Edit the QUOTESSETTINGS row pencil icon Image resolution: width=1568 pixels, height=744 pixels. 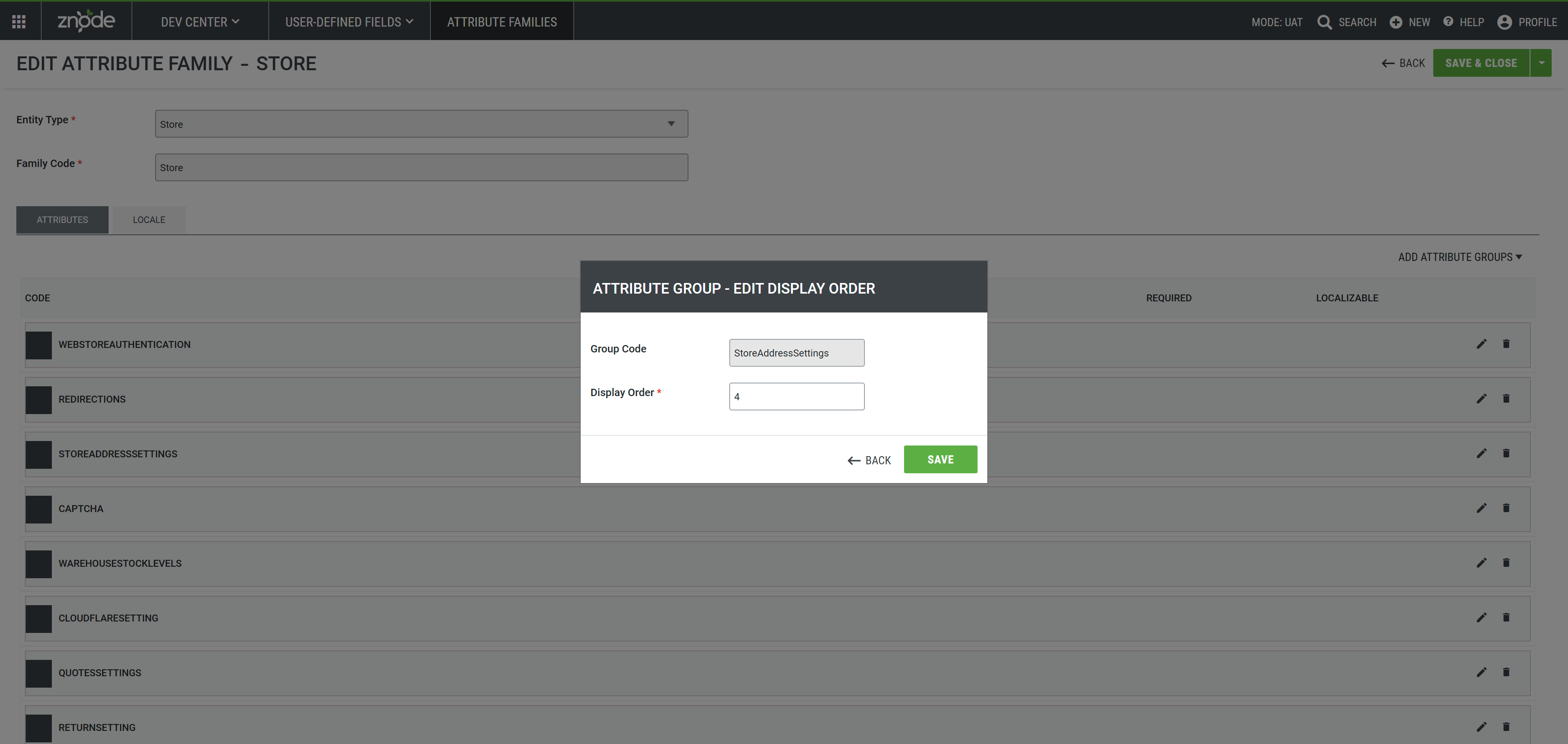tap(1481, 672)
